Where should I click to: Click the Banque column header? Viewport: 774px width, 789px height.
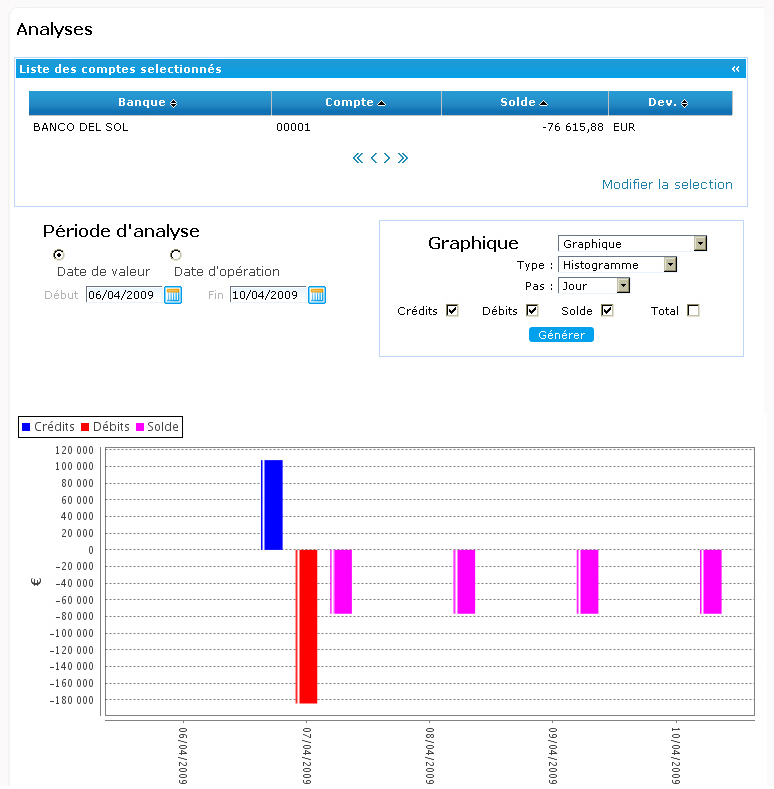tap(150, 103)
